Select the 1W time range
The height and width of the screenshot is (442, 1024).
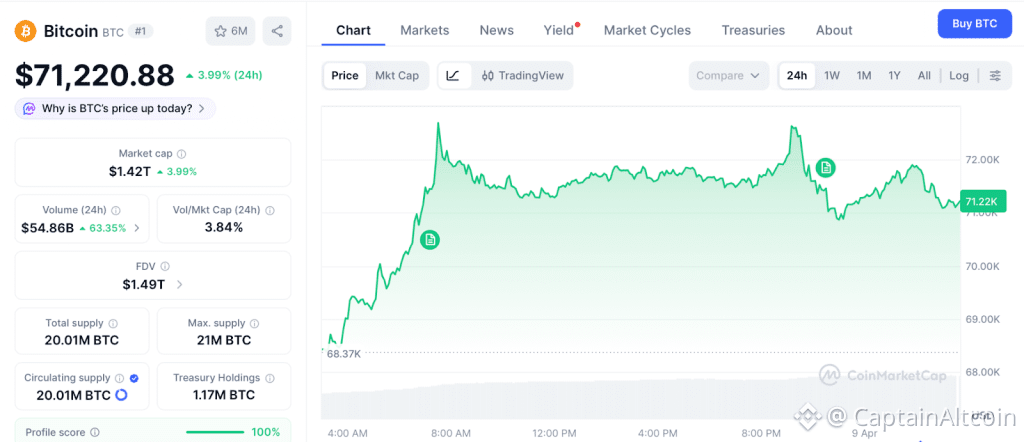(831, 75)
